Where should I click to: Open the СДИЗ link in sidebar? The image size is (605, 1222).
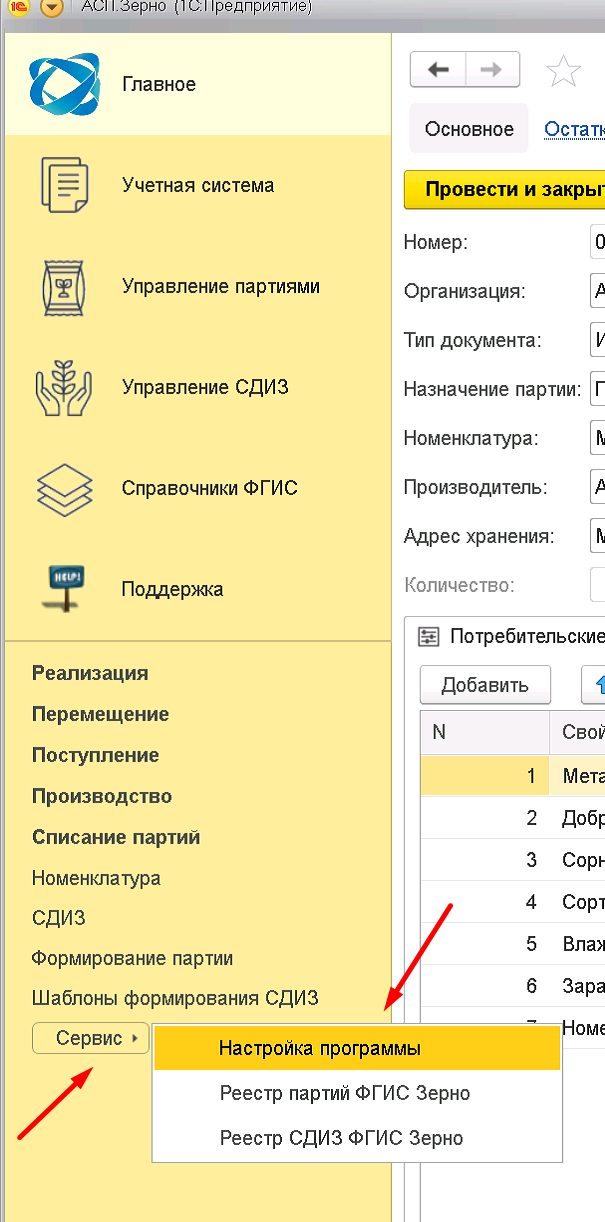(x=59, y=918)
